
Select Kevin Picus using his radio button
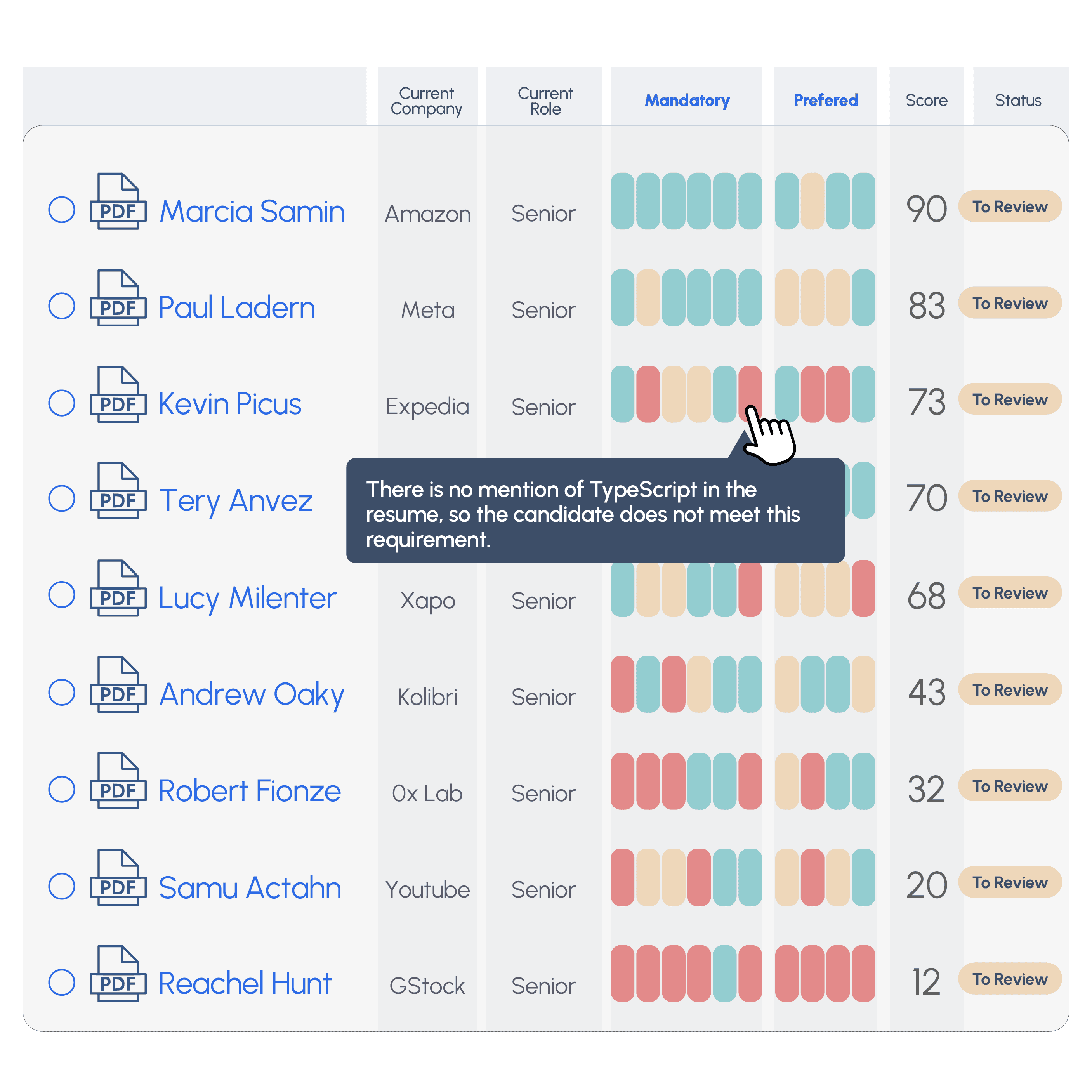click(x=62, y=403)
